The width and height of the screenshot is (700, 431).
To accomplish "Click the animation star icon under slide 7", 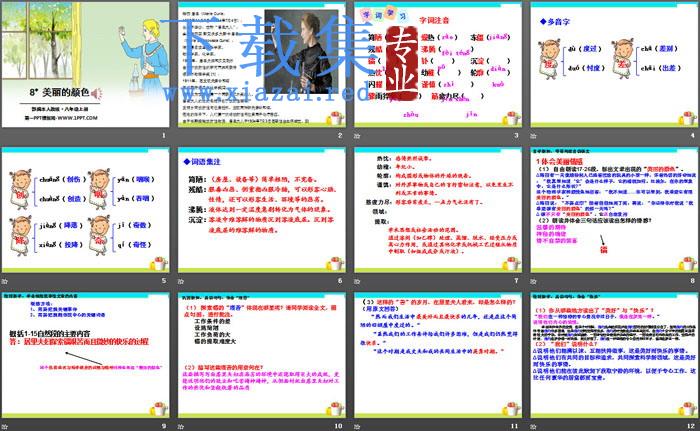I will pyautogui.click(x=357, y=281).
